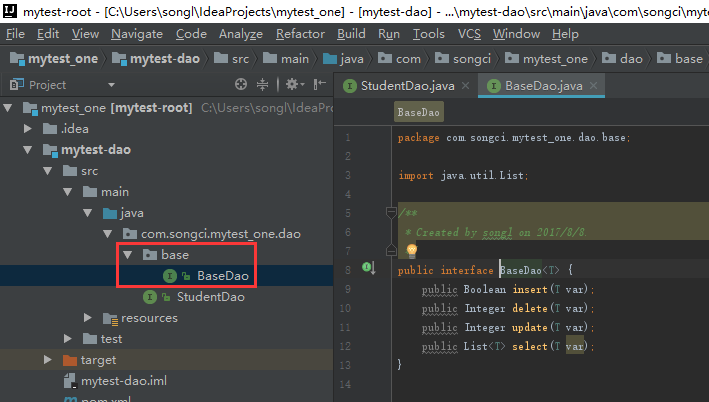Click the interface icon beside BaseDao in tree
Viewport: 709px width, 402px height.
pyautogui.click(x=170, y=276)
